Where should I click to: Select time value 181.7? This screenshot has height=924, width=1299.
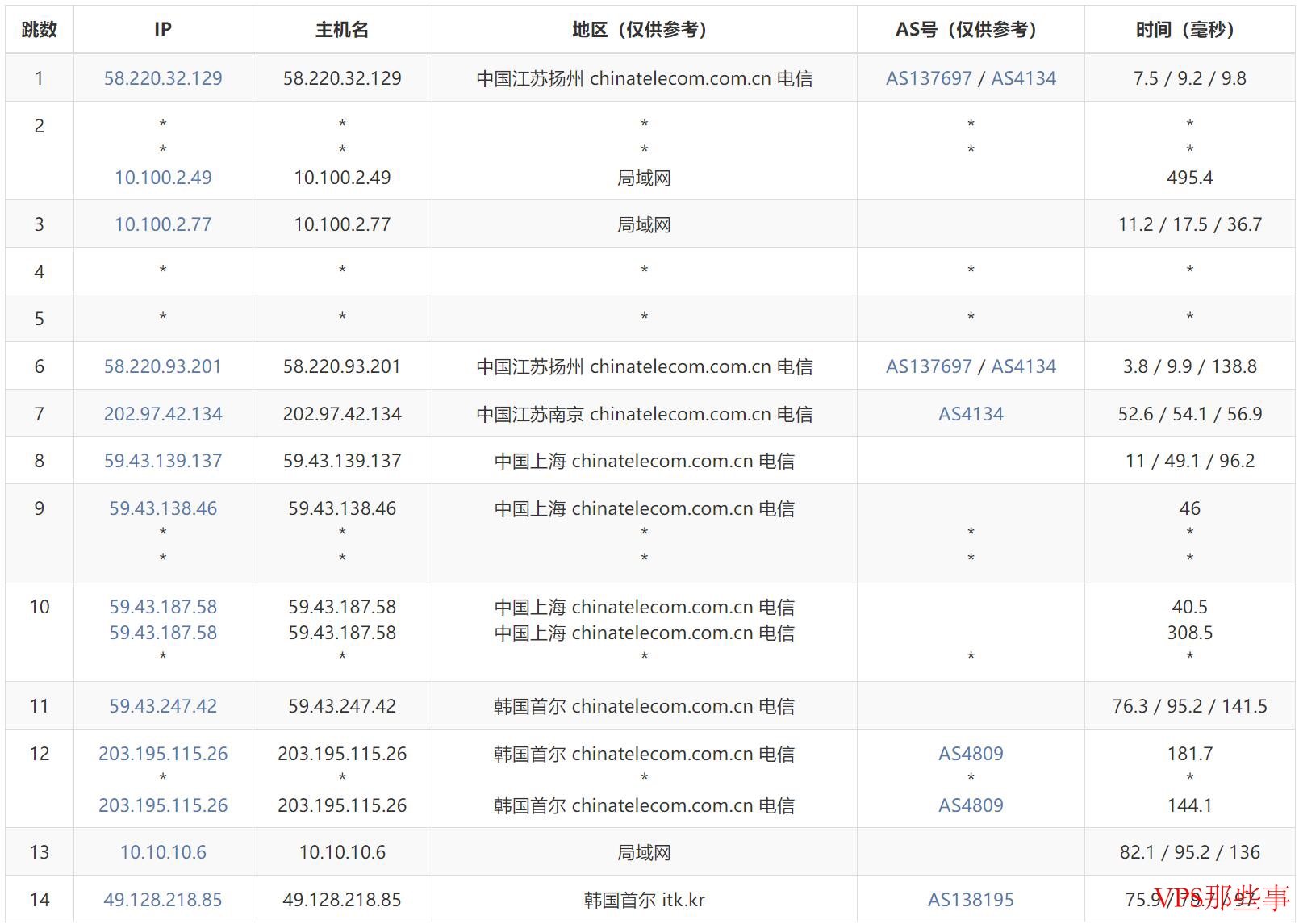point(1189,754)
